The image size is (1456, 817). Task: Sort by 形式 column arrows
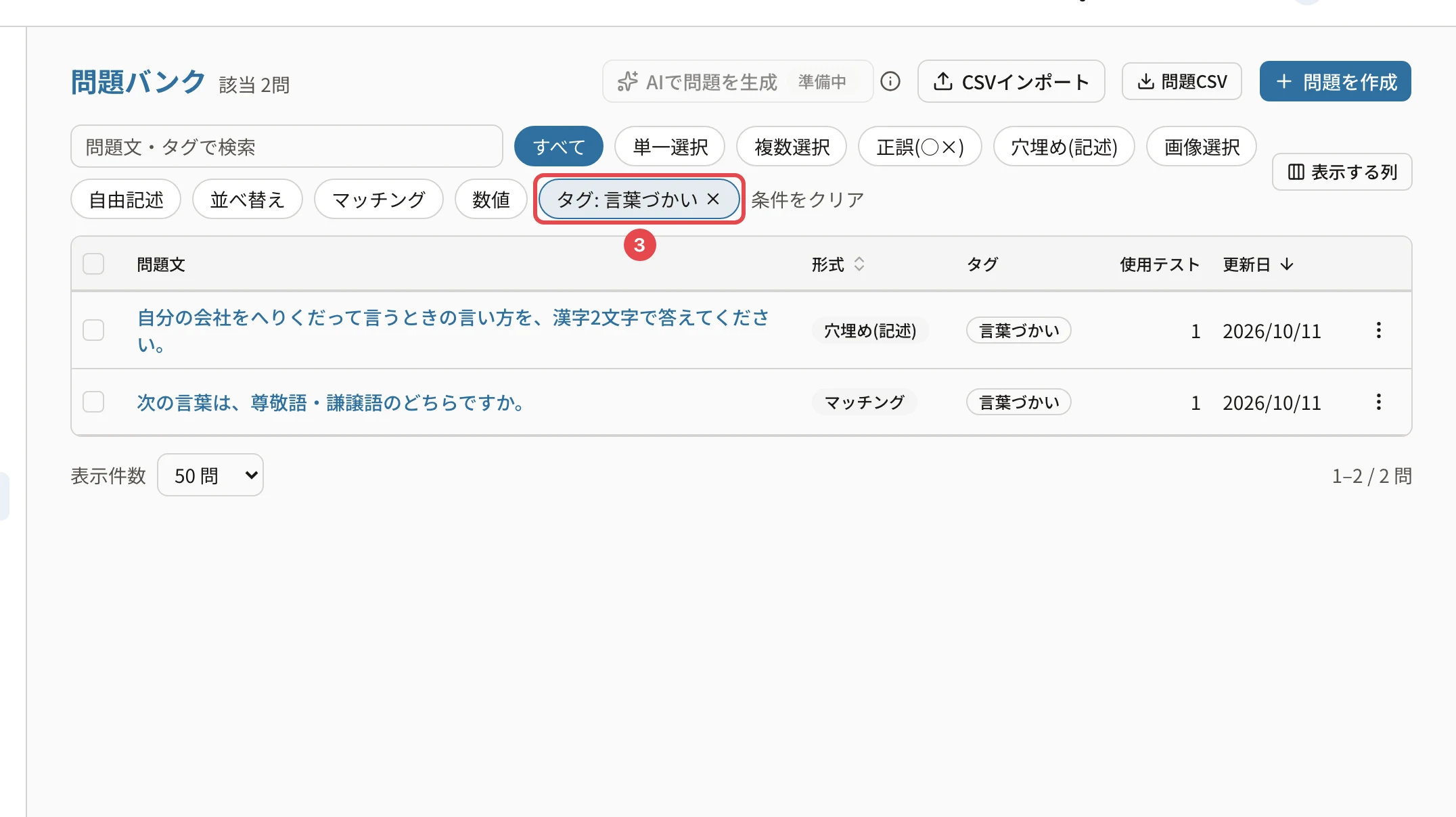859,264
